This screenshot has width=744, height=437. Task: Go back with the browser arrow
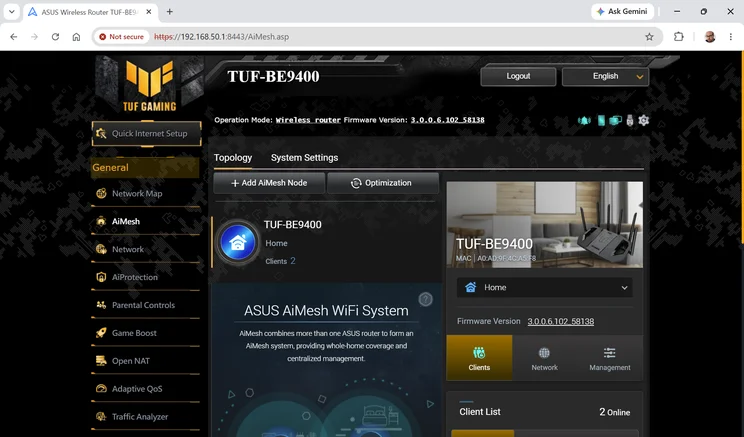pos(14,37)
